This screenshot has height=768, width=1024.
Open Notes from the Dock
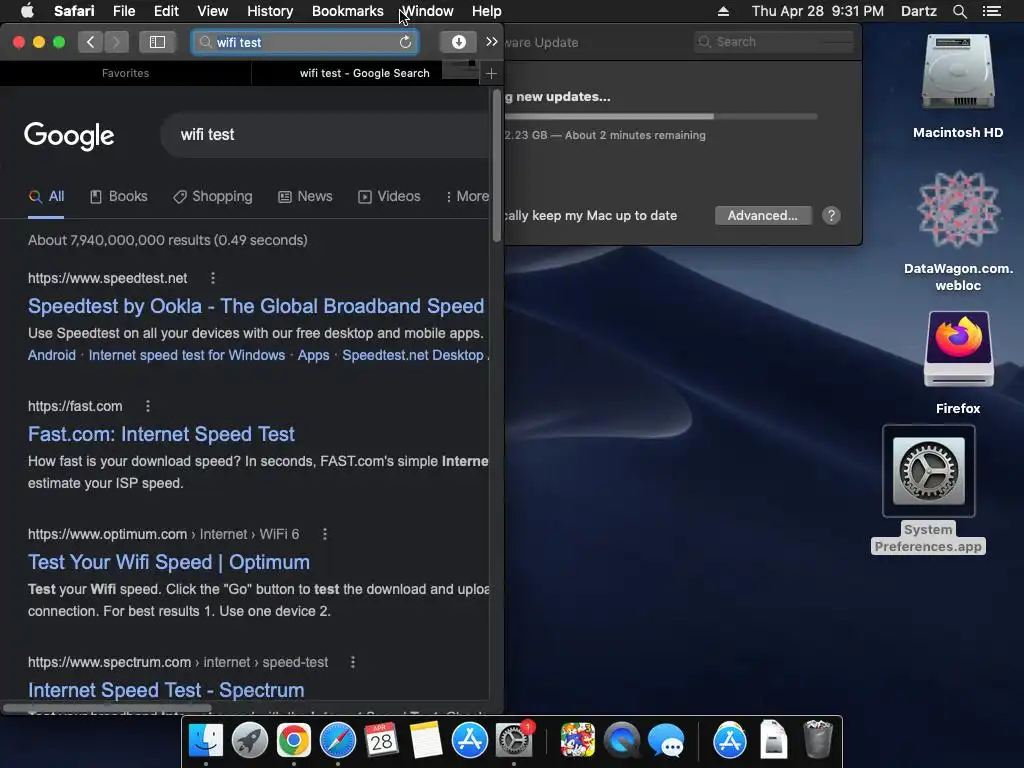(x=426, y=741)
